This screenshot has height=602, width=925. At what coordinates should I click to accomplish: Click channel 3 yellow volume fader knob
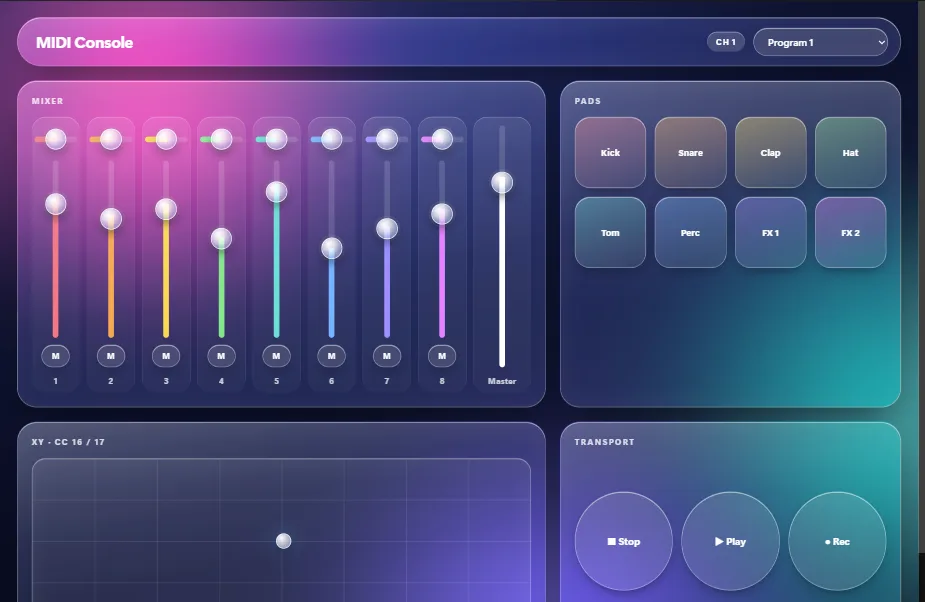pos(166,209)
